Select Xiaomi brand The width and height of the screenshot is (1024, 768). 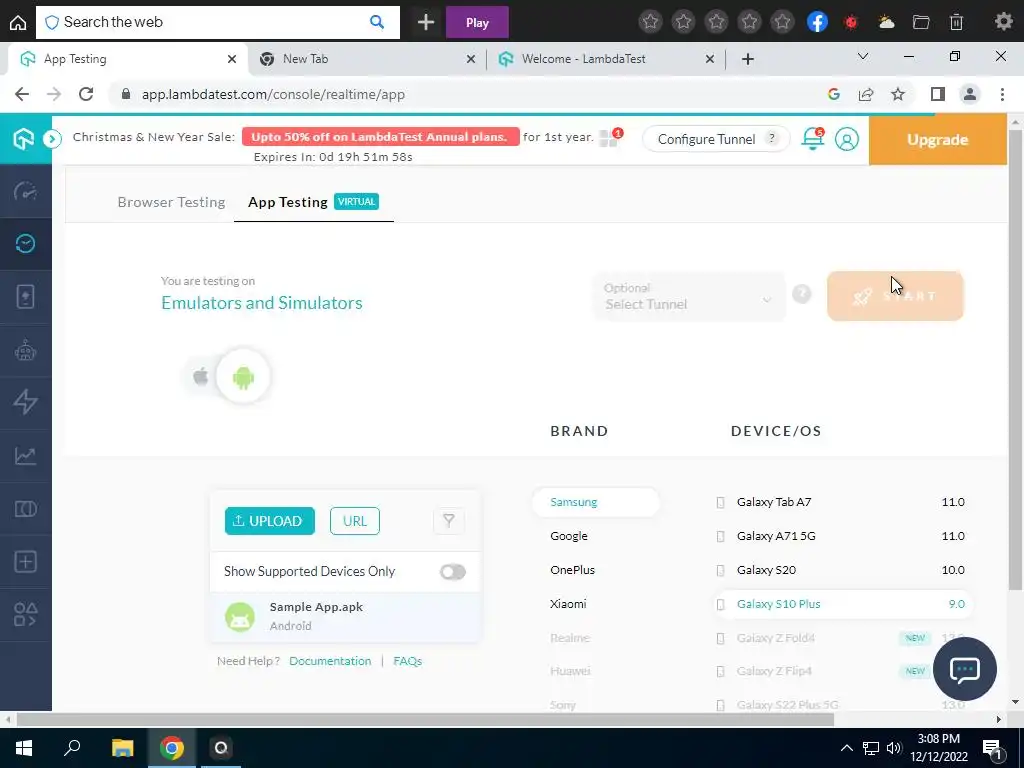pyautogui.click(x=568, y=603)
